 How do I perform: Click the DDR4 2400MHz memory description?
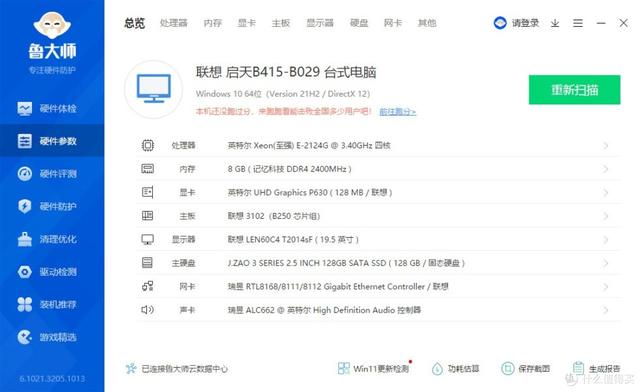click(289, 169)
